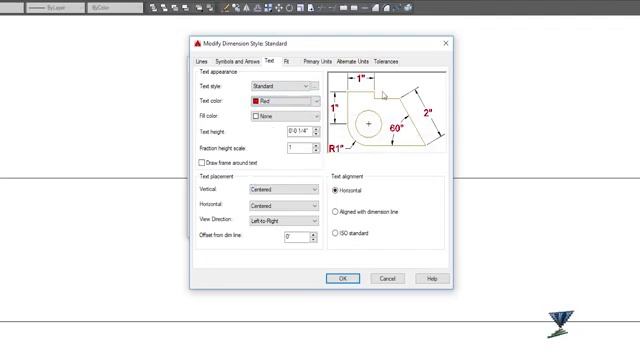Image resolution: width=640 pixels, height=360 pixels.
Task: Open the Text style dropdown
Action: [280, 86]
